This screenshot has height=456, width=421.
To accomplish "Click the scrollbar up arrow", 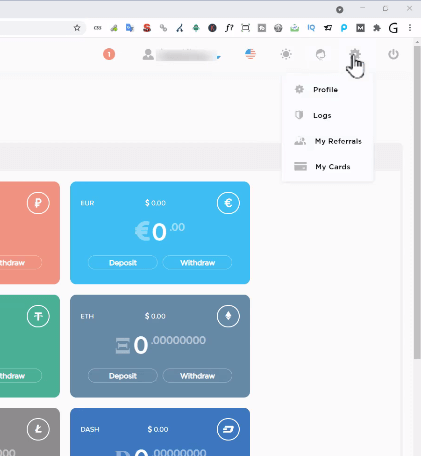I will pyautogui.click(x=417, y=42).
